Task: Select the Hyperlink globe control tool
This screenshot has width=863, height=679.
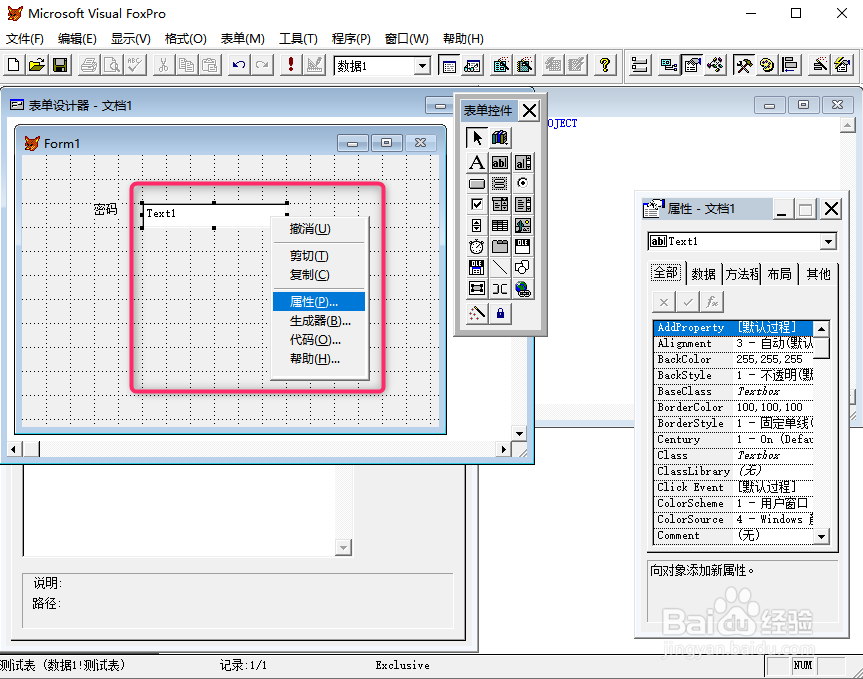Action: [523, 289]
